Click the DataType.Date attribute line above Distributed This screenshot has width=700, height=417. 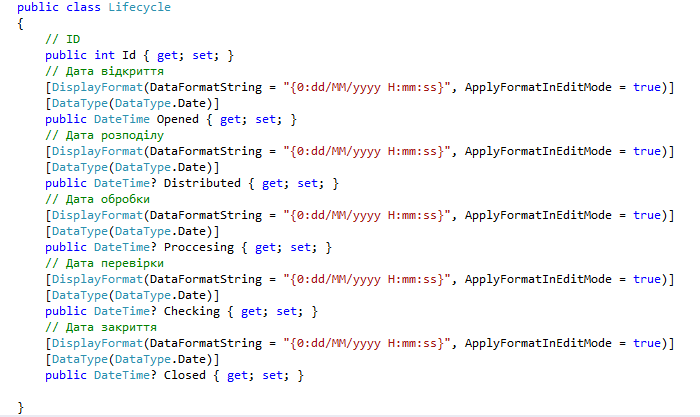point(132,167)
